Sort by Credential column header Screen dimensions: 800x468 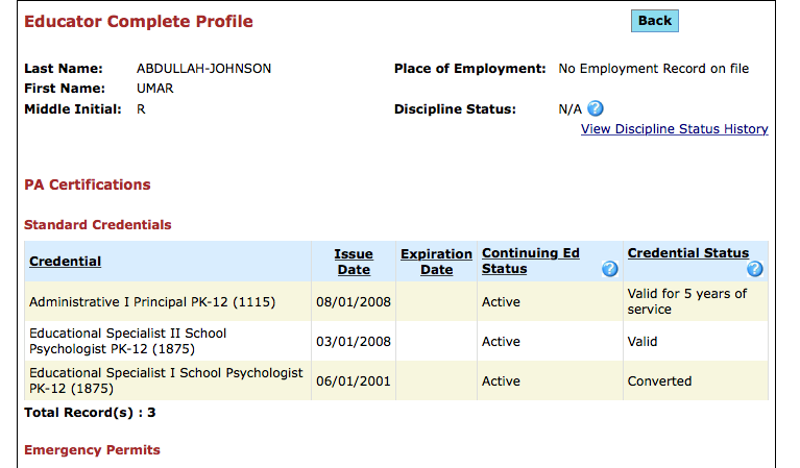point(65,261)
